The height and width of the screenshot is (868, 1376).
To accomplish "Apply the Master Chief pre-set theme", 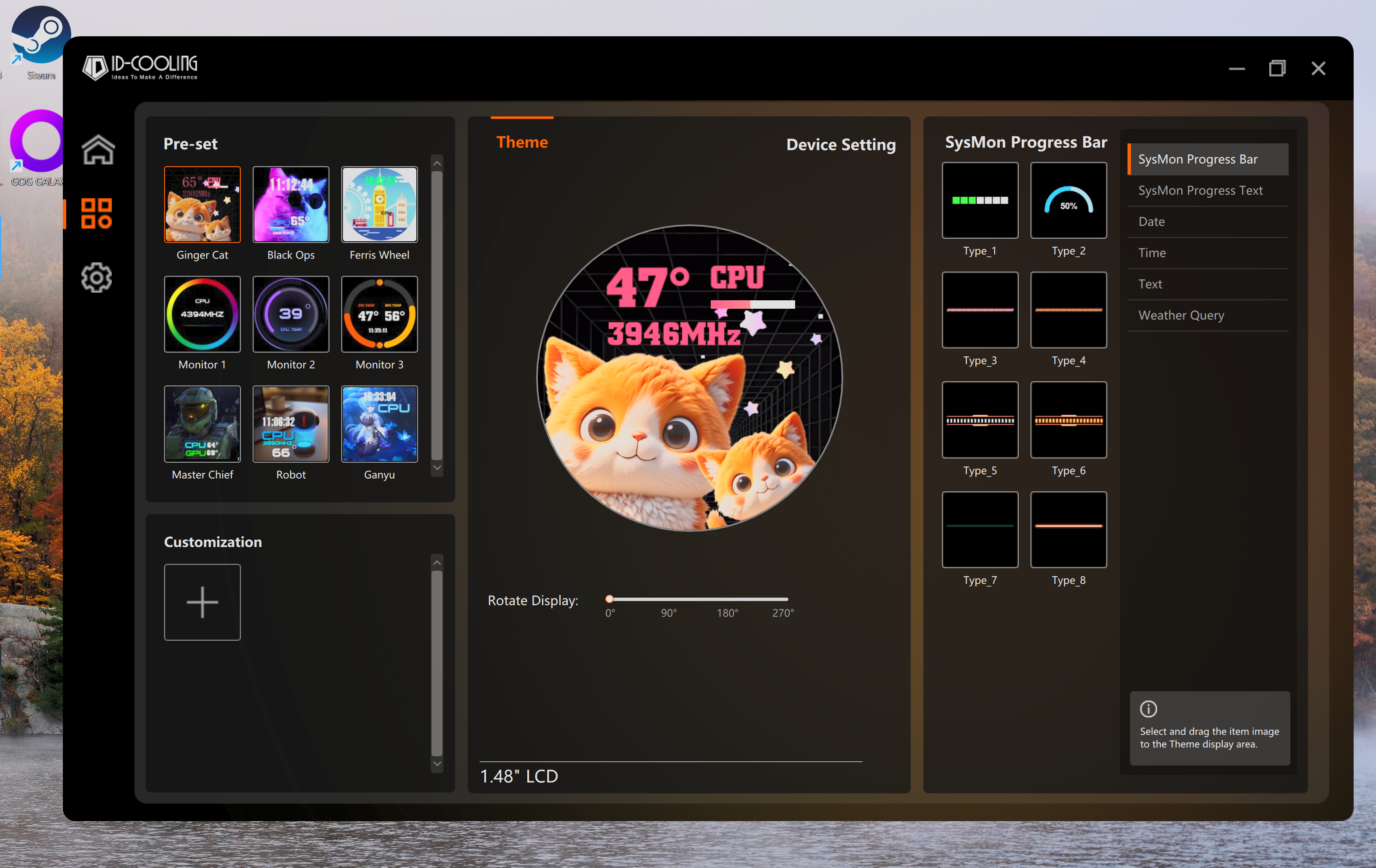I will [202, 424].
